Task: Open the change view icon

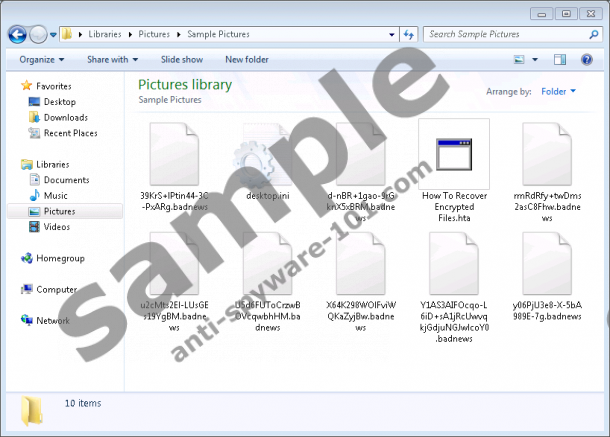Action: point(519,60)
